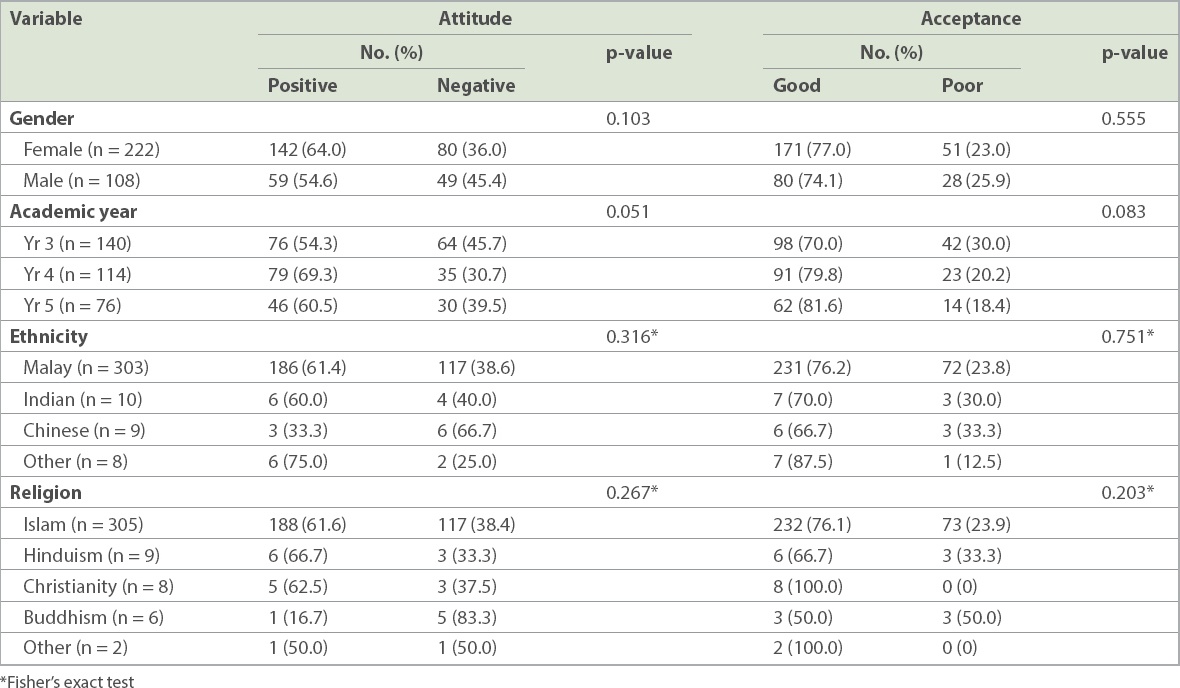Click the Academic year attitude p-value 0.051

pos(628,212)
